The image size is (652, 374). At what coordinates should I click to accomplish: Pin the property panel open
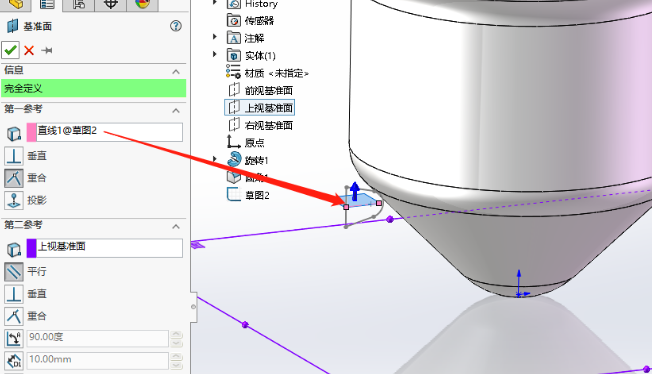[47, 50]
